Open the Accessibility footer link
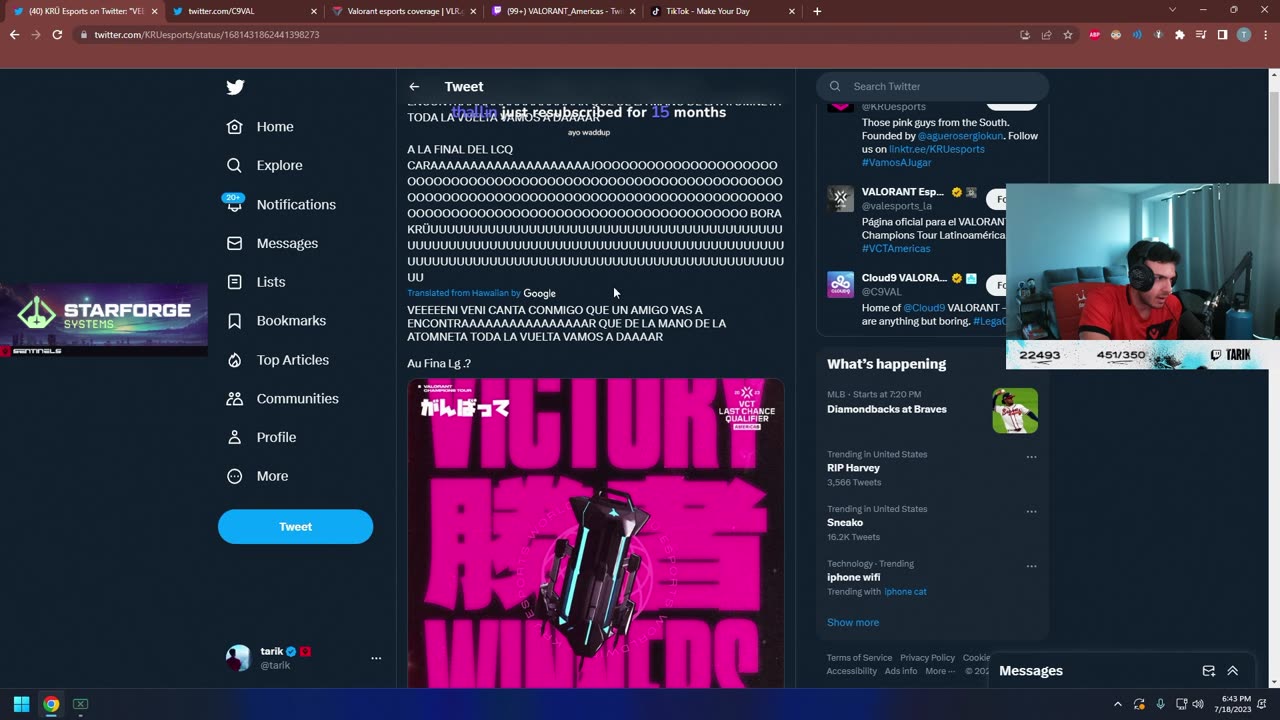The width and height of the screenshot is (1280, 720). (x=852, y=671)
